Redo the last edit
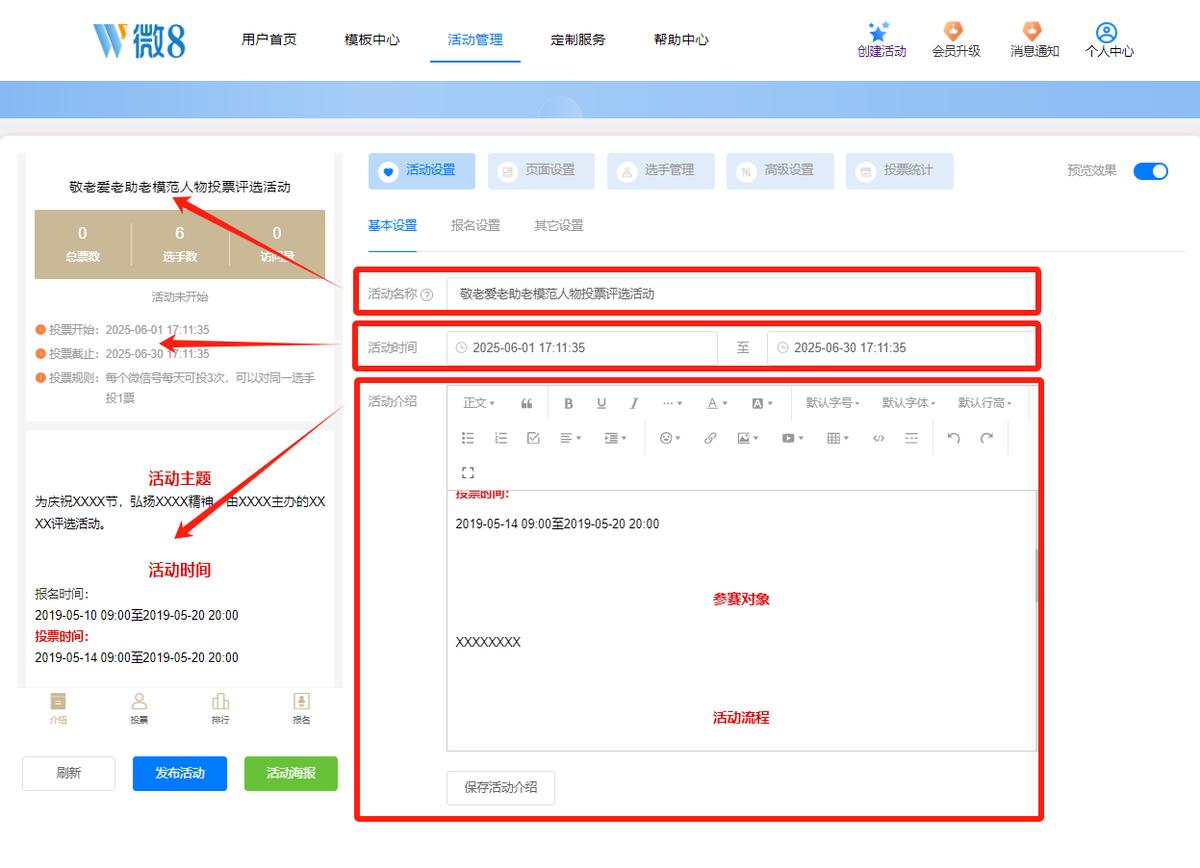The height and width of the screenshot is (868, 1200). coord(986,438)
